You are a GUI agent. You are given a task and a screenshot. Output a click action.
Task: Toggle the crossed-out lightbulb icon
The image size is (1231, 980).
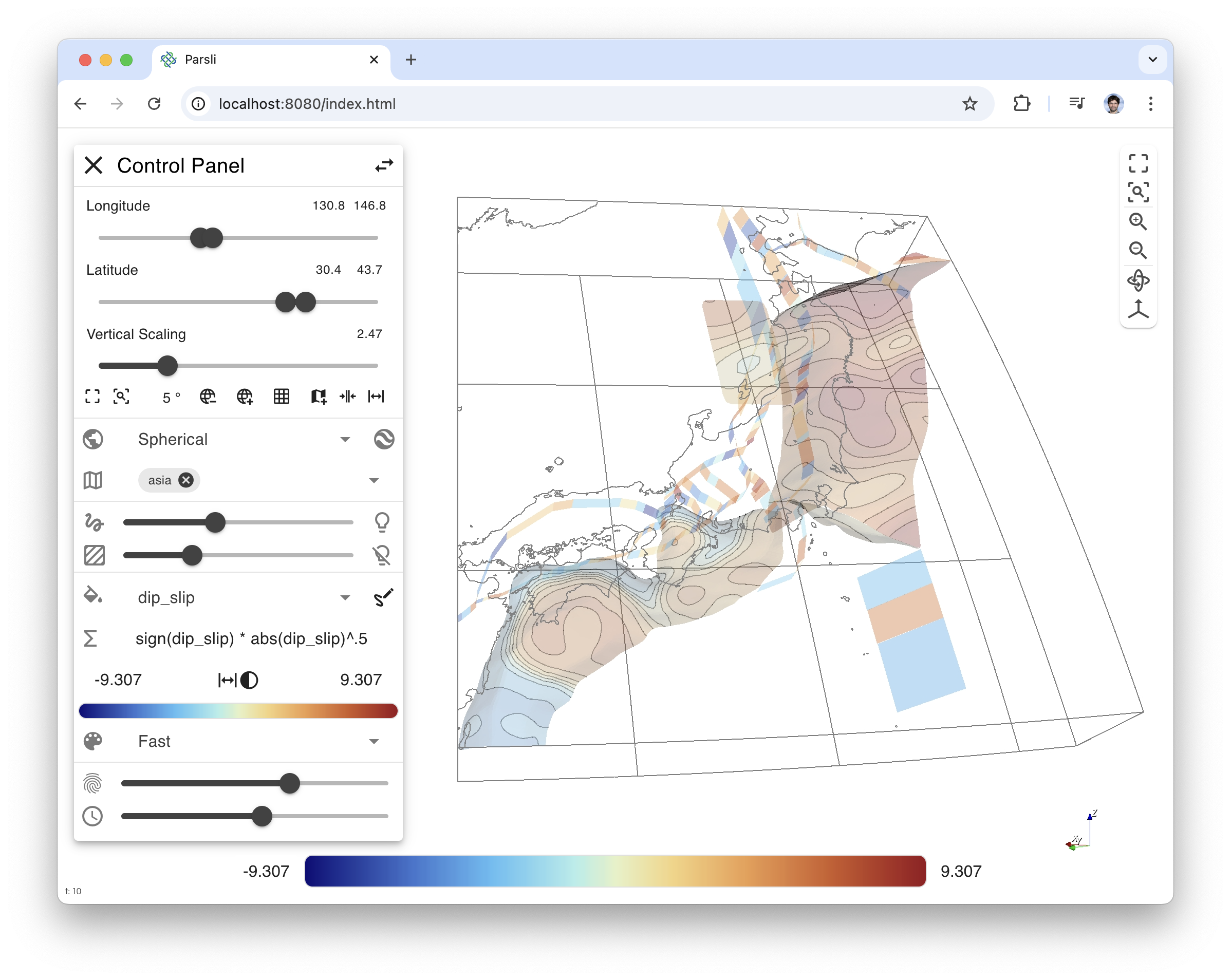point(382,555)
